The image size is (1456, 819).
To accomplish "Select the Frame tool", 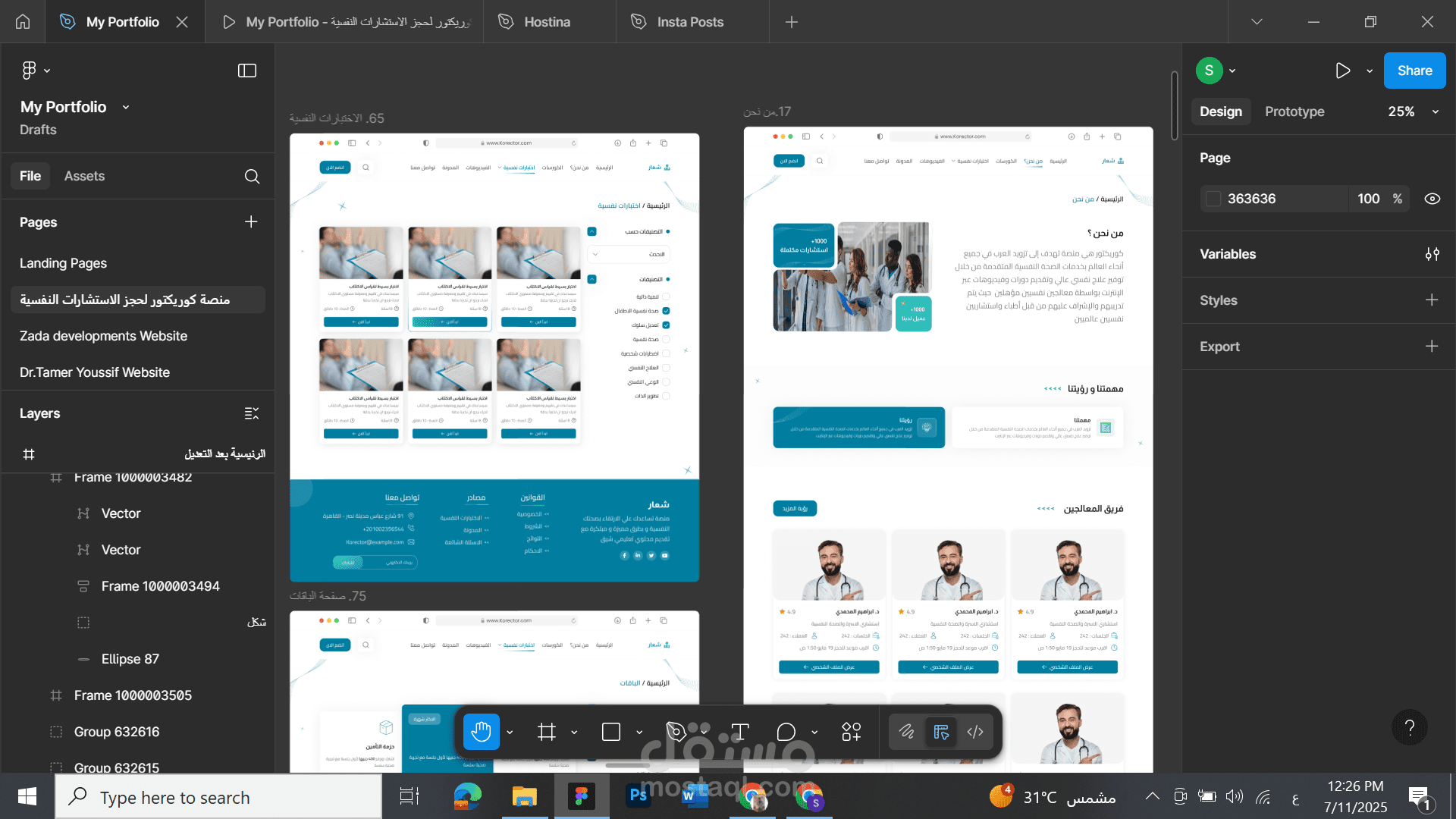I will [x=547, y=732].
